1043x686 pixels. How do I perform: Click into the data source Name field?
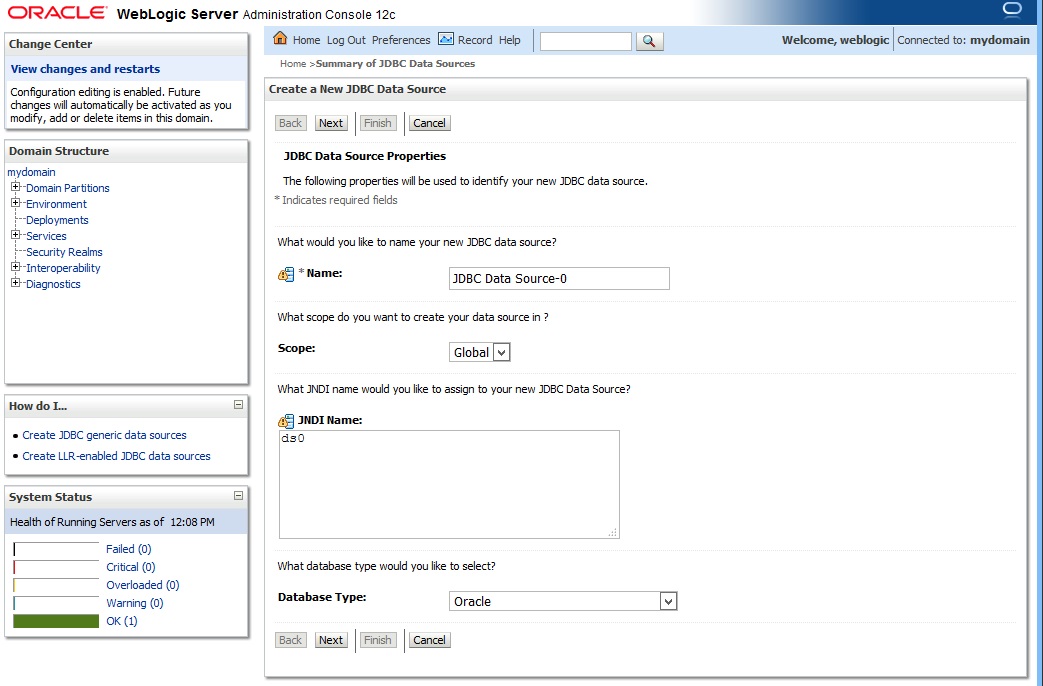[559, 278]
